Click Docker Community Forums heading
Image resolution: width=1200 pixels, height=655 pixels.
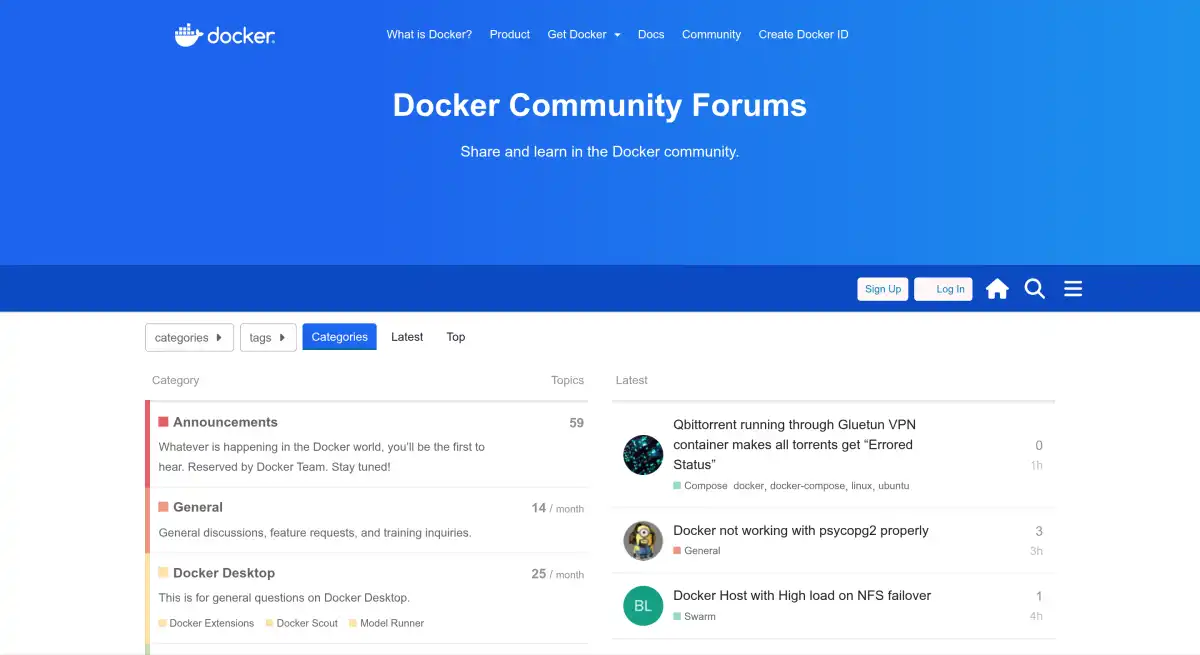pyautogui.click(x=600, y=105)
